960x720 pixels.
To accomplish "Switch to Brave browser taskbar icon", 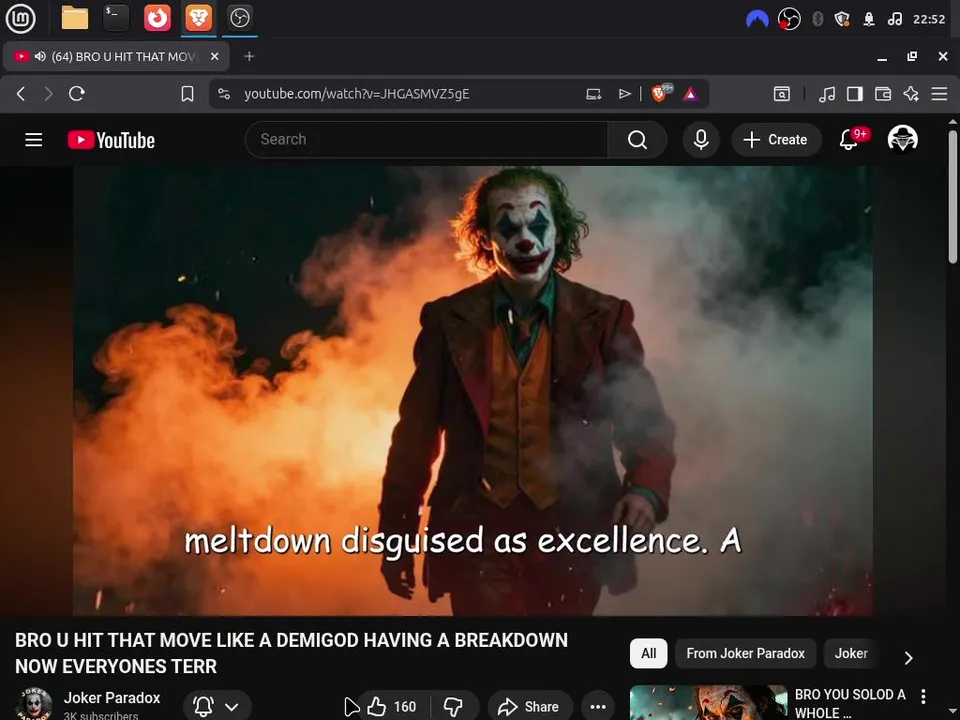I will tap(198, 18).
